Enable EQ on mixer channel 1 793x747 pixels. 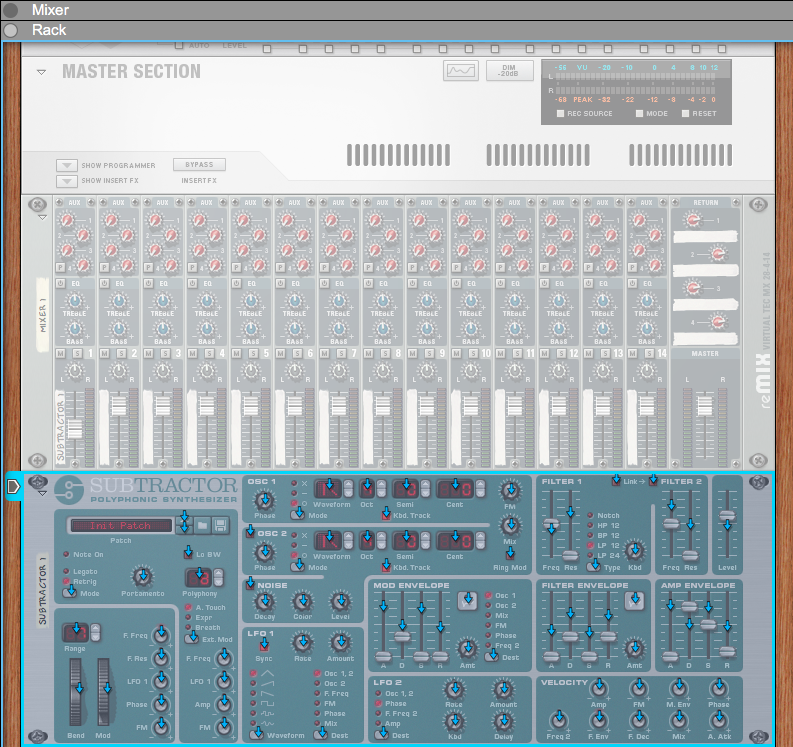click(x=60, y=283)
